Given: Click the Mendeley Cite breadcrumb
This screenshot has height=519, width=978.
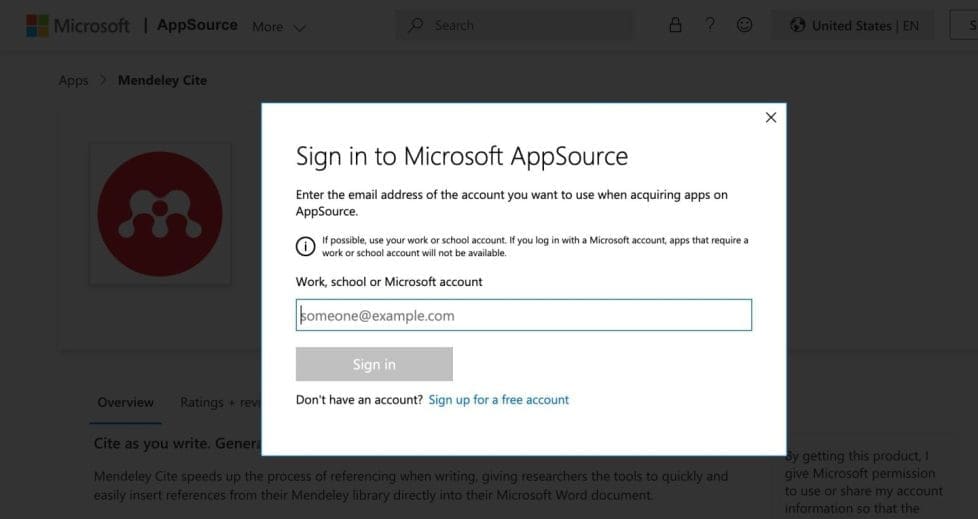Looking at the screenshot, I should tap(162, 80).
